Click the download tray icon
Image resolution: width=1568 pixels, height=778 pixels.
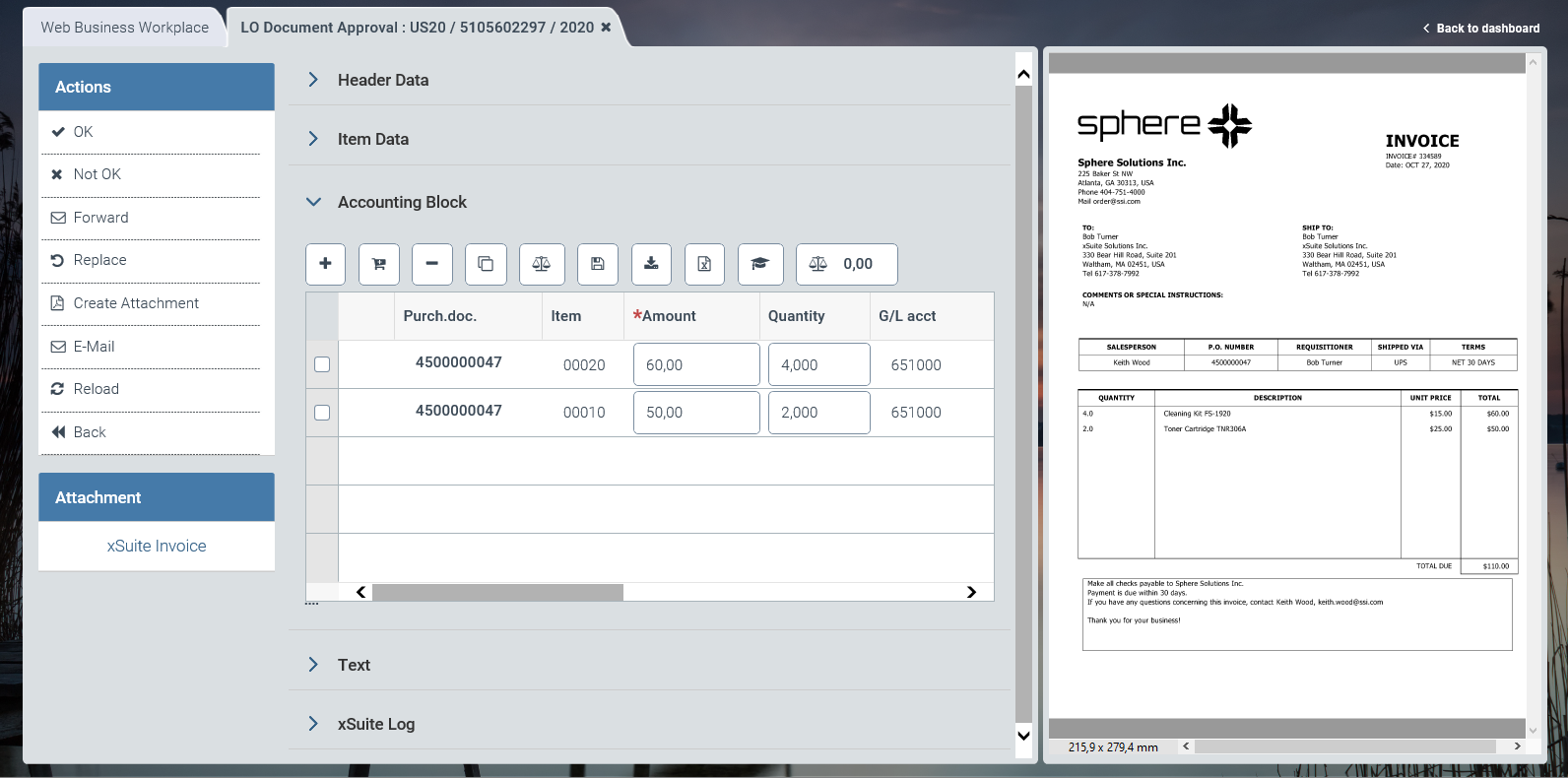pos(650,264)
